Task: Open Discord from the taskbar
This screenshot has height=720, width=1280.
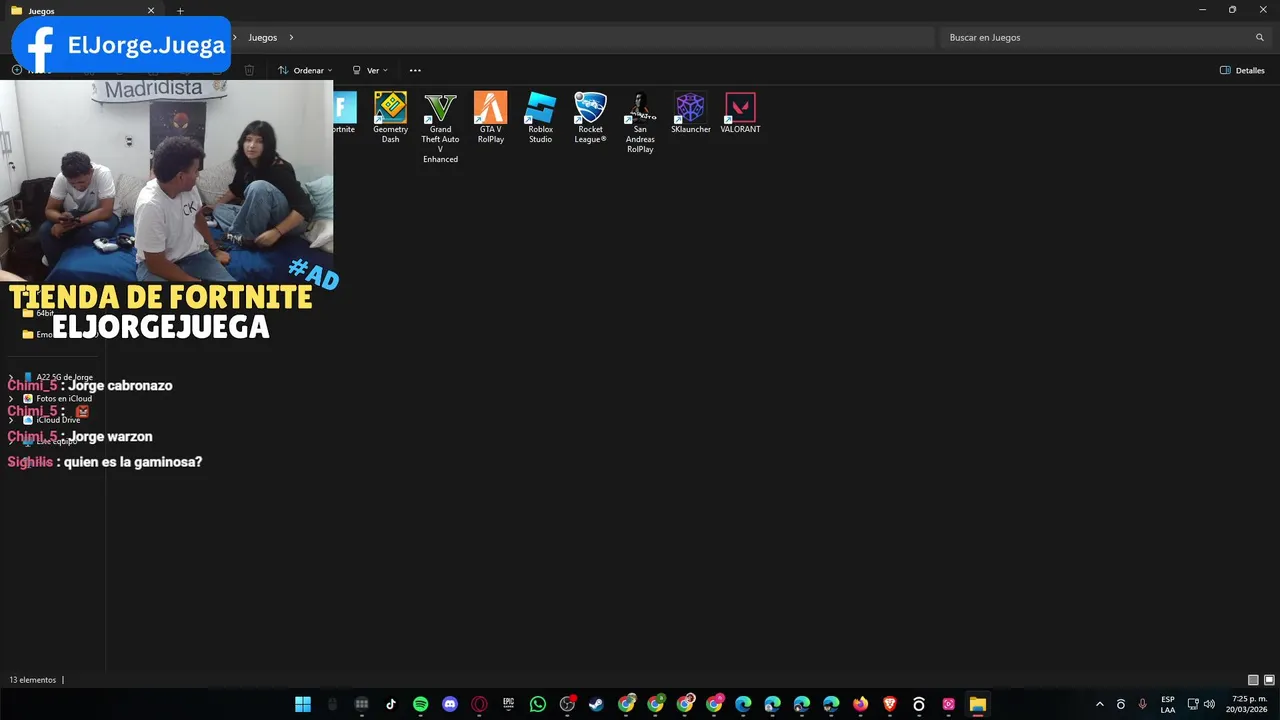Action: 450,704
